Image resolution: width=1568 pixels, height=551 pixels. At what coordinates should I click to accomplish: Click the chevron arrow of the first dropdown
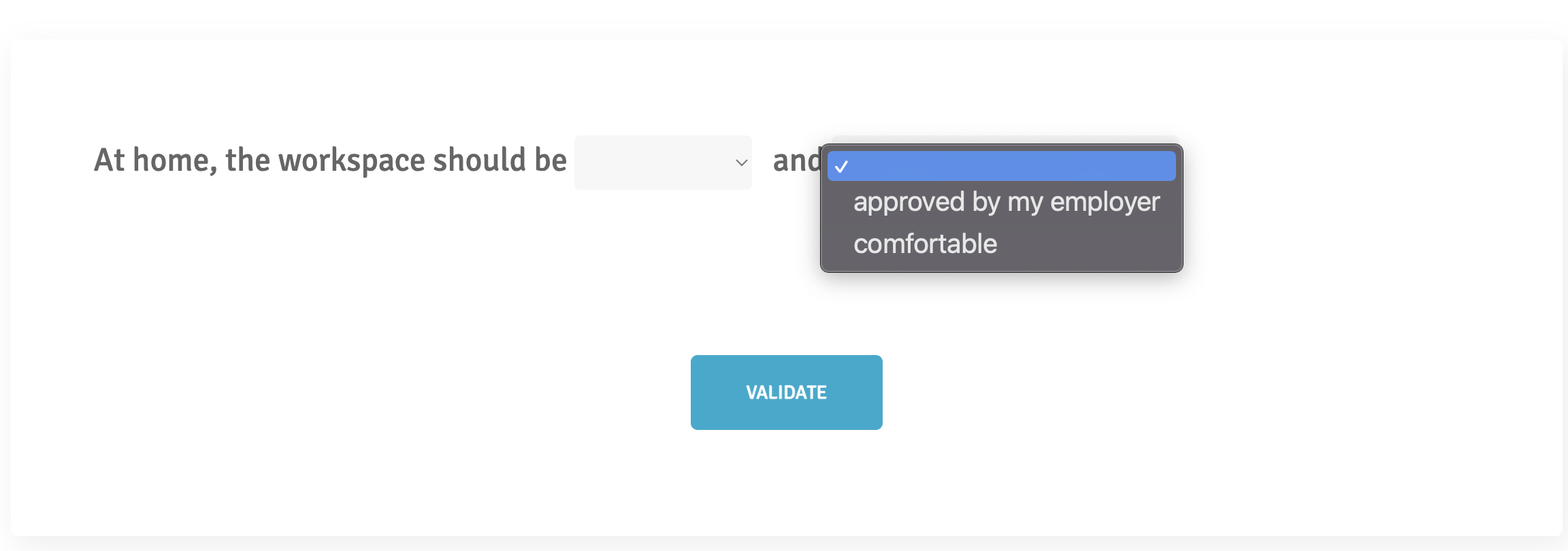tap(741, 163)
